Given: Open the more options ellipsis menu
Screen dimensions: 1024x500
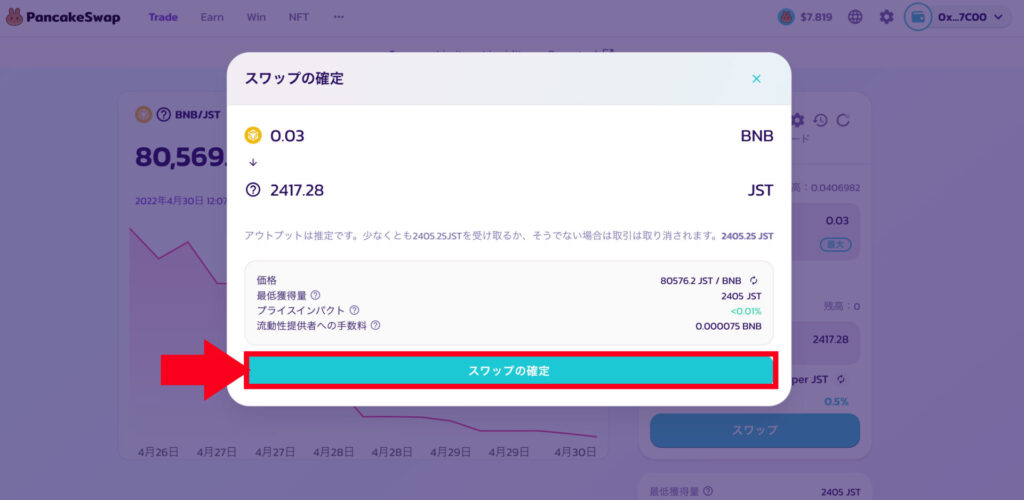Looking at the screenshot, I should pos(338,17).
